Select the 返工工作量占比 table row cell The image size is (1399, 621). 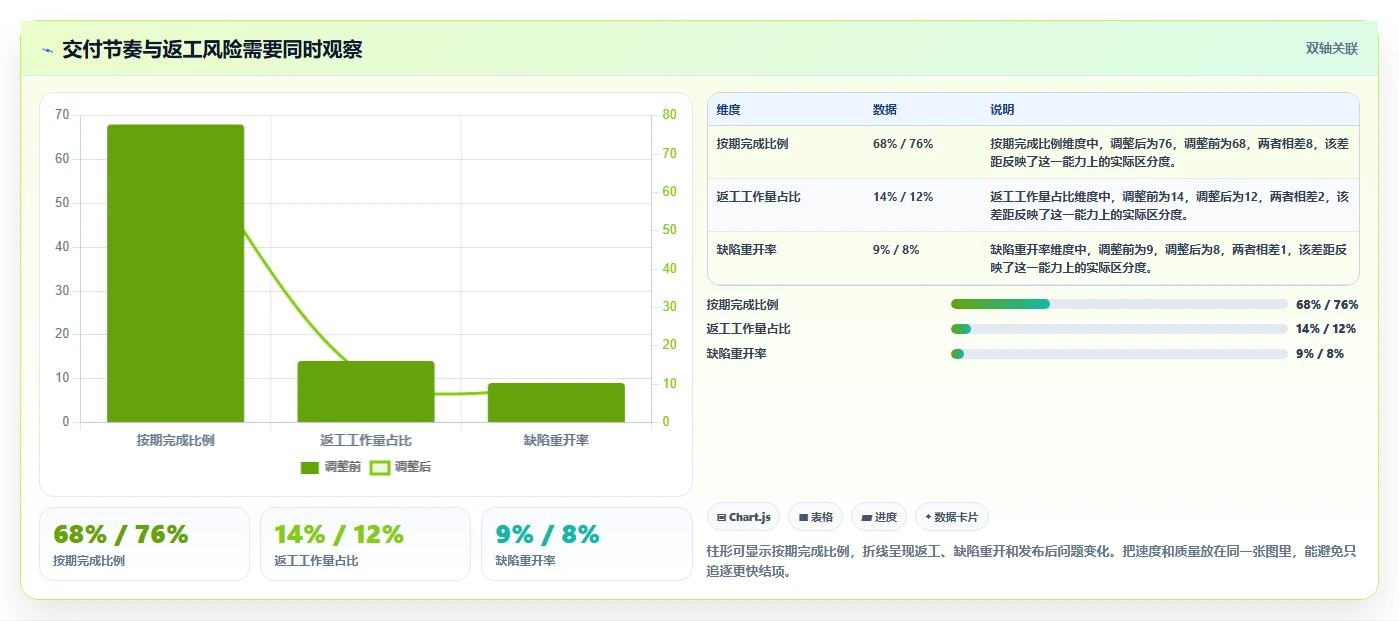click(x=758, y=197)
